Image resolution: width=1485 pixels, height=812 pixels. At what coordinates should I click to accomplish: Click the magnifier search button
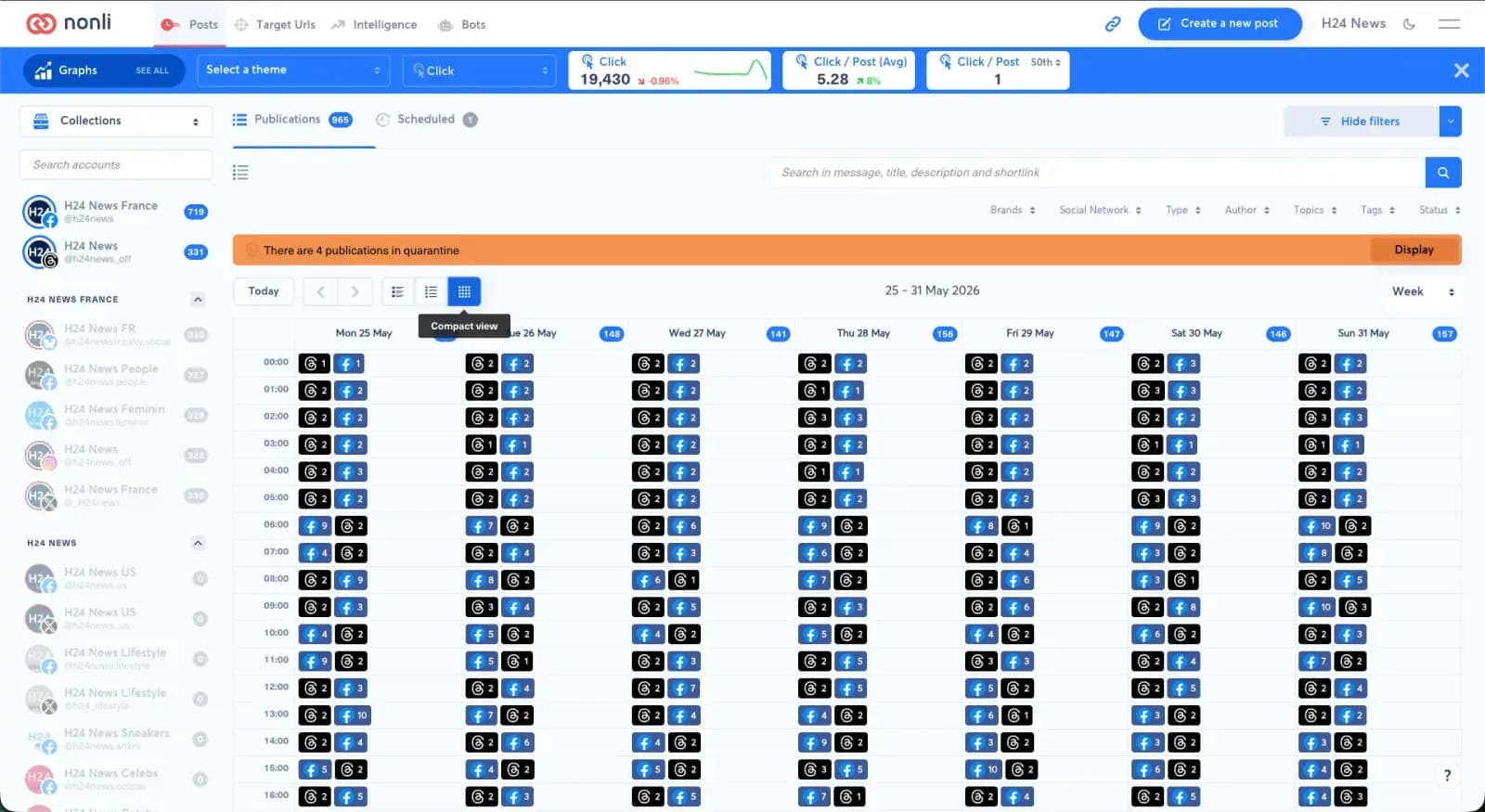point(1443,173)
